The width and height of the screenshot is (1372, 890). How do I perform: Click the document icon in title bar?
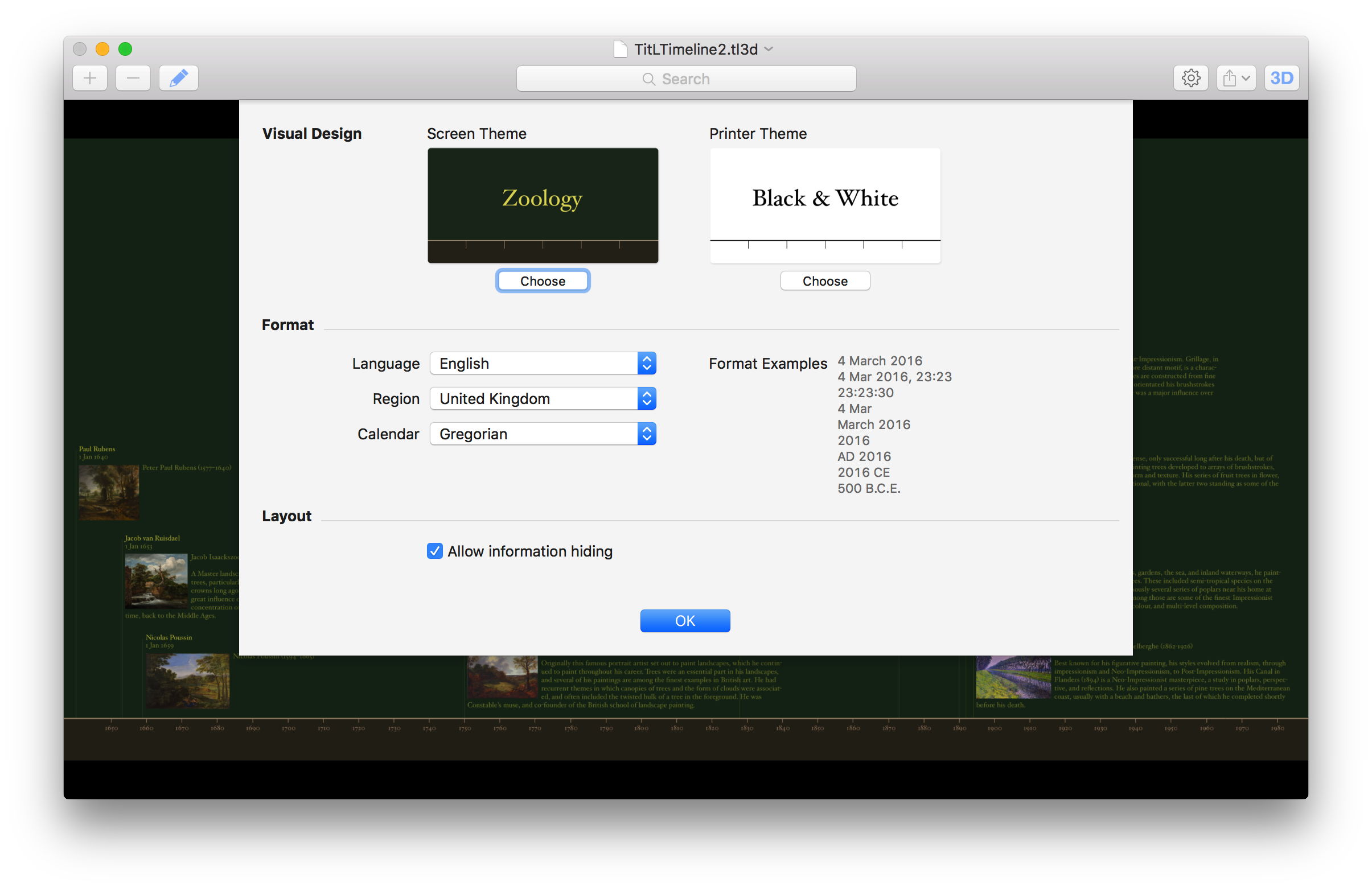click(x=620, y=50)
